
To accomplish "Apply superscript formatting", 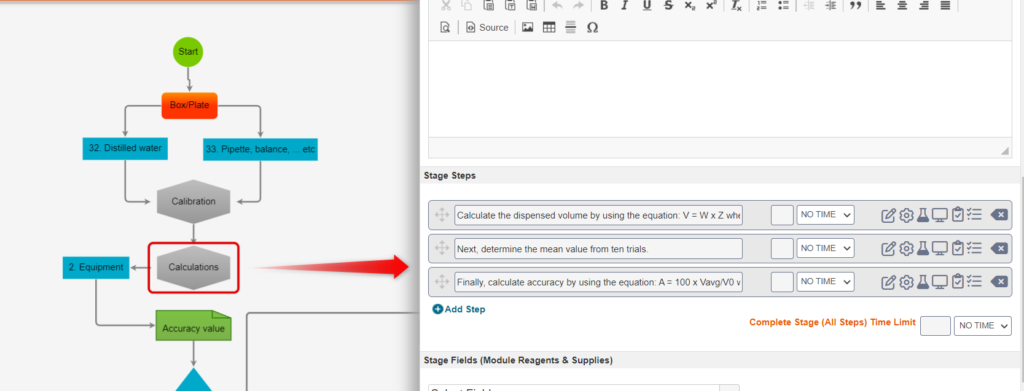I will [x=711, y=5].
